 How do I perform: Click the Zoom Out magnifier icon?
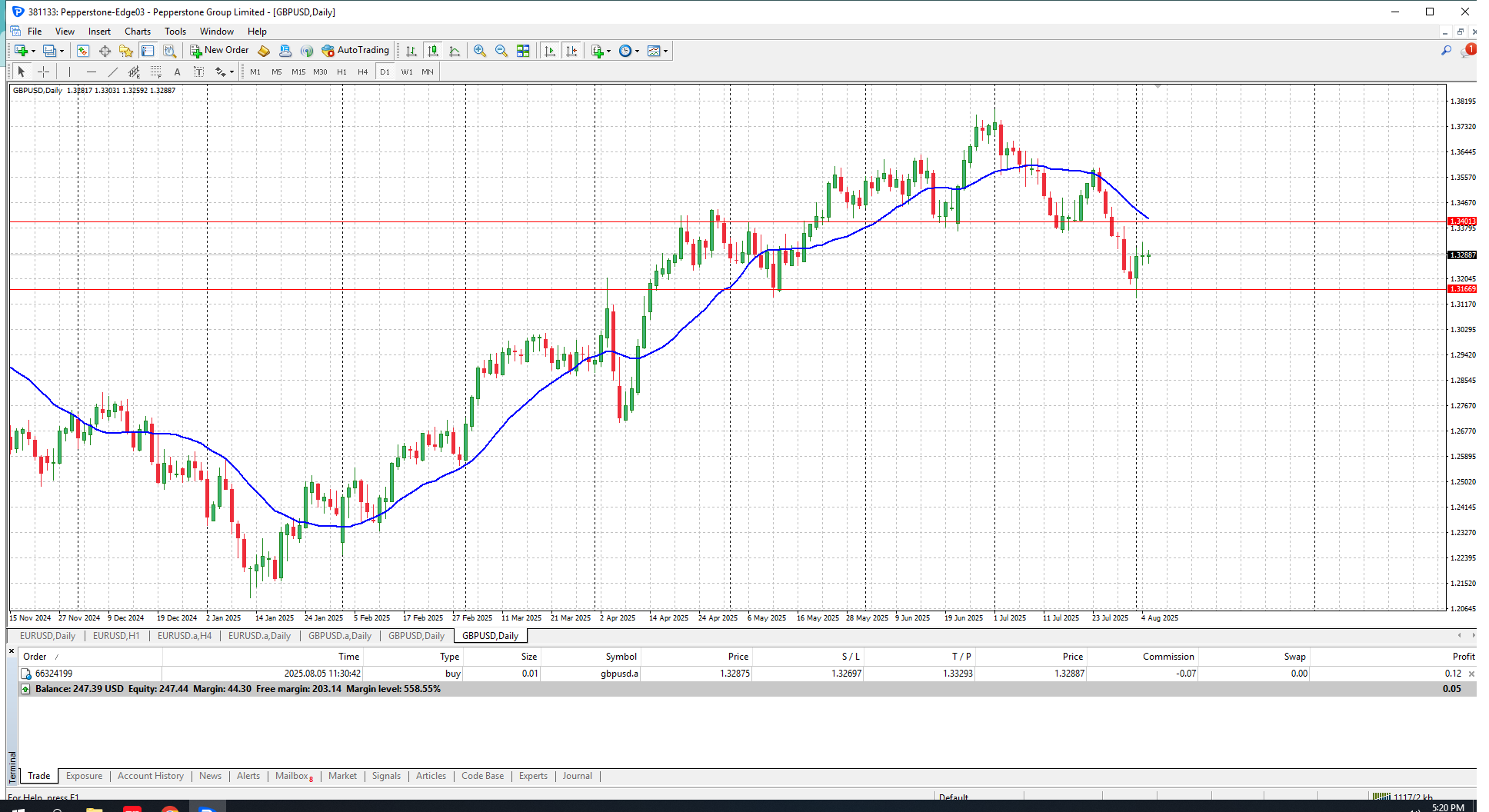click(501, 51)
